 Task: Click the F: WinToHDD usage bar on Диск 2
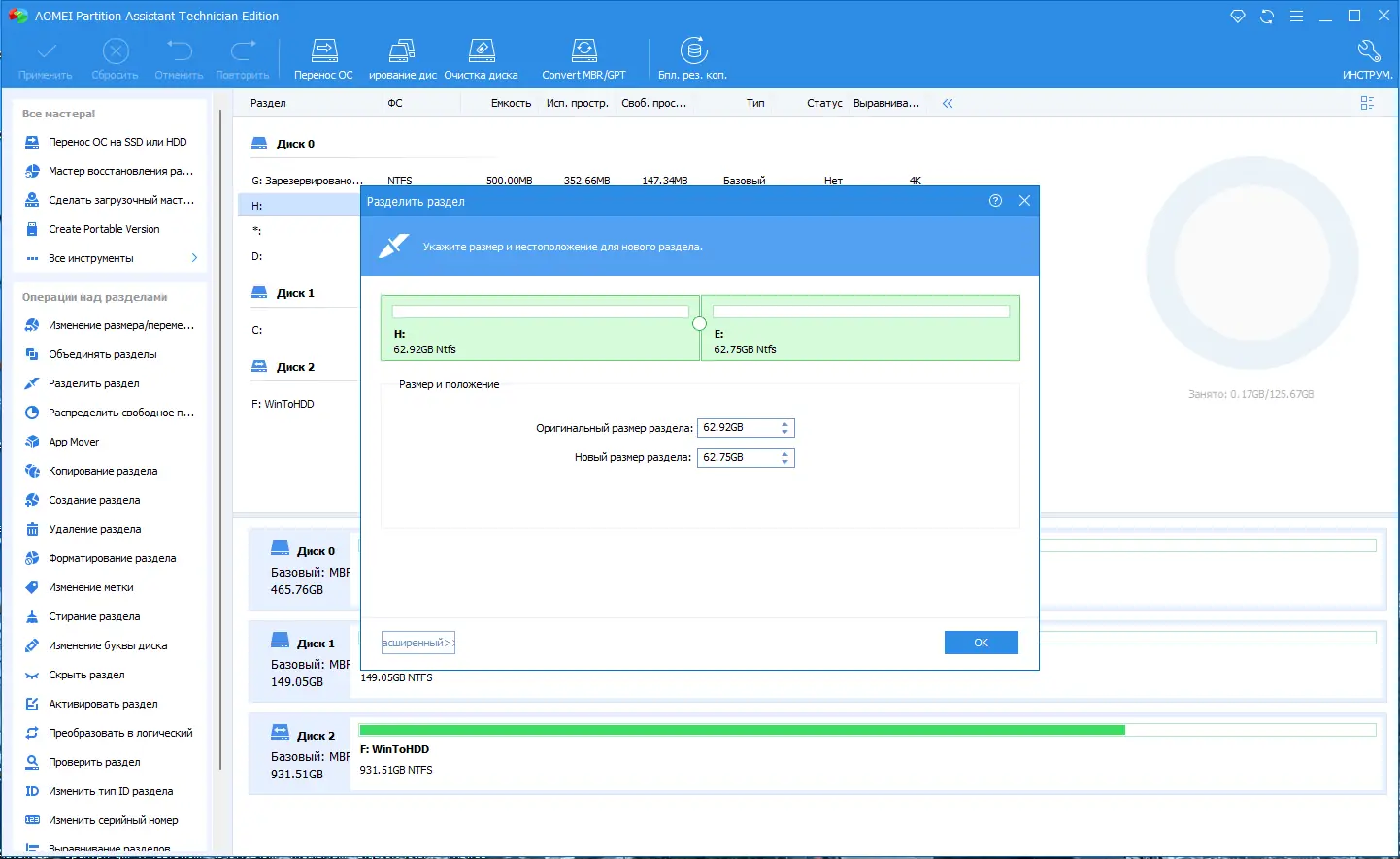click(868, 730)
